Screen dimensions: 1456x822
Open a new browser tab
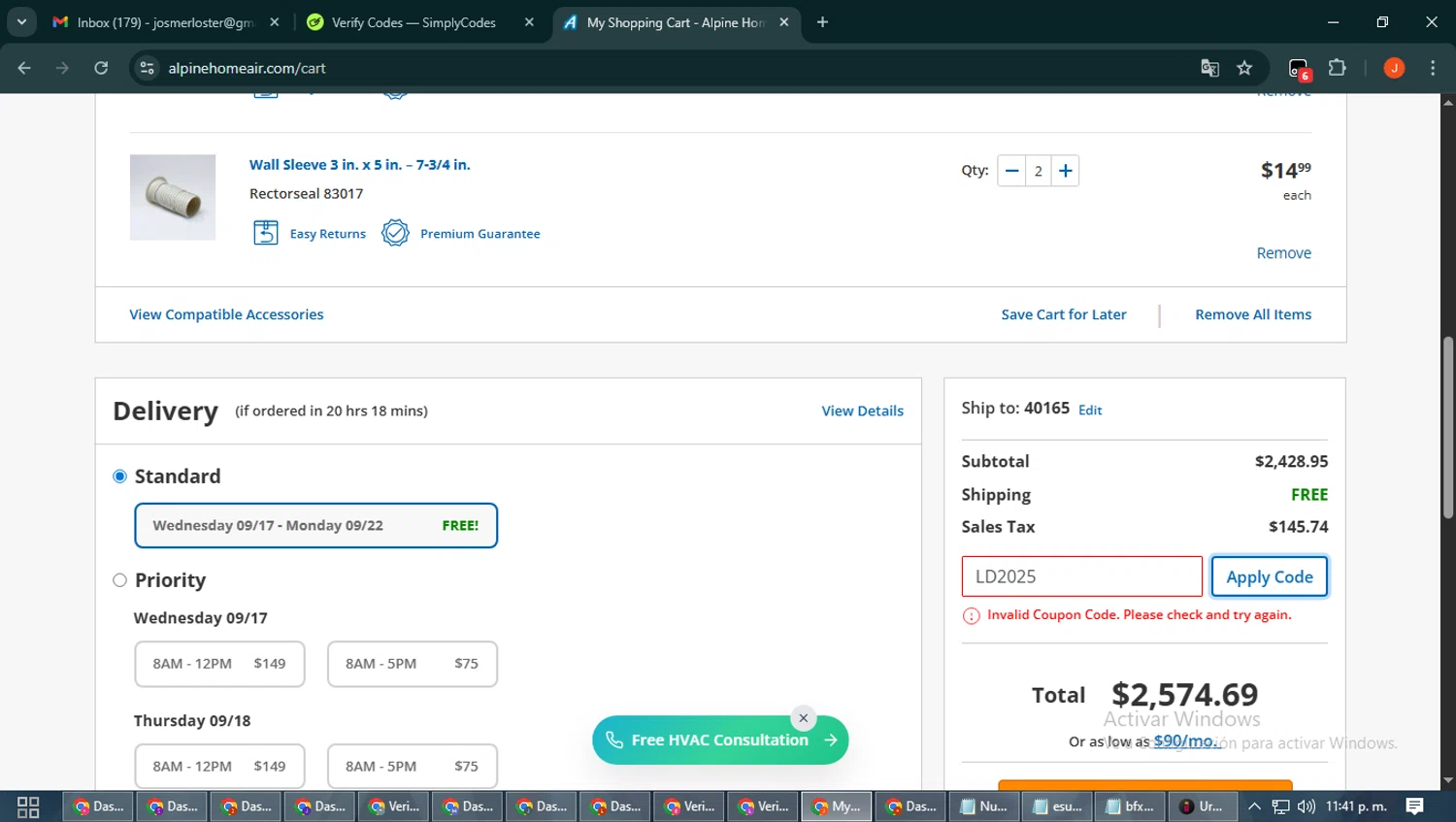tap(822, 22)
